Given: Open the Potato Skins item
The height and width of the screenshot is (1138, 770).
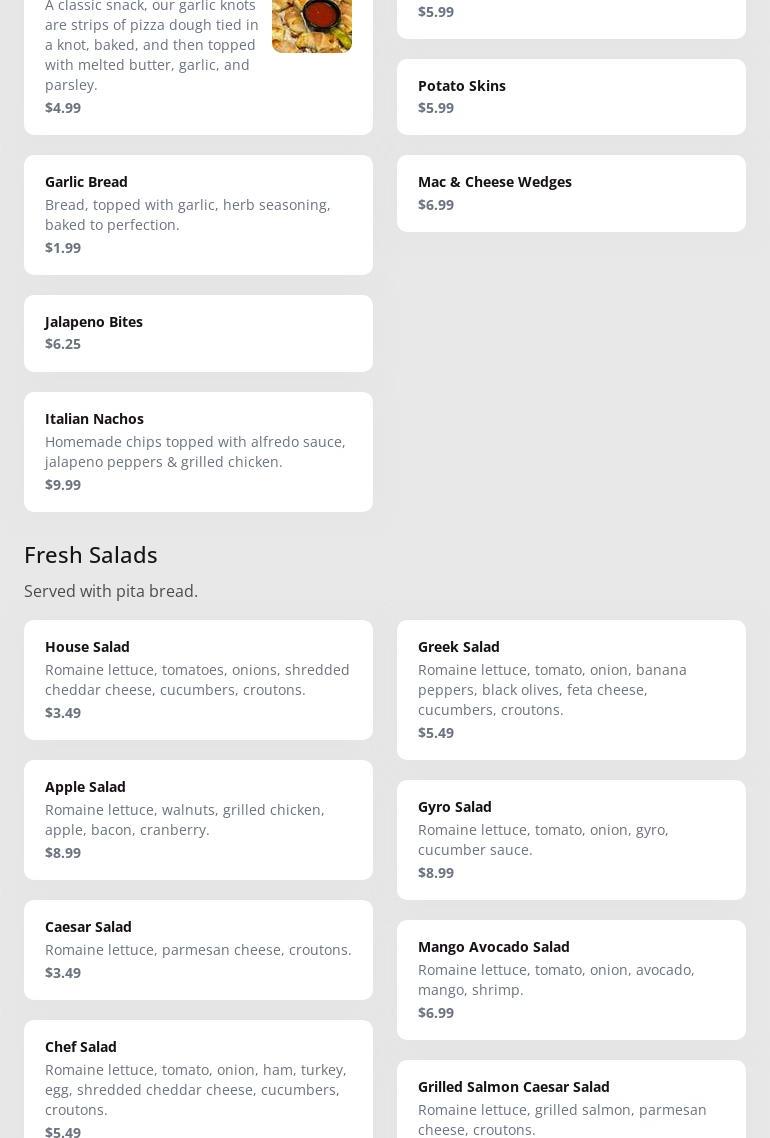Looking at the screenshot, I should coord(571,96).
